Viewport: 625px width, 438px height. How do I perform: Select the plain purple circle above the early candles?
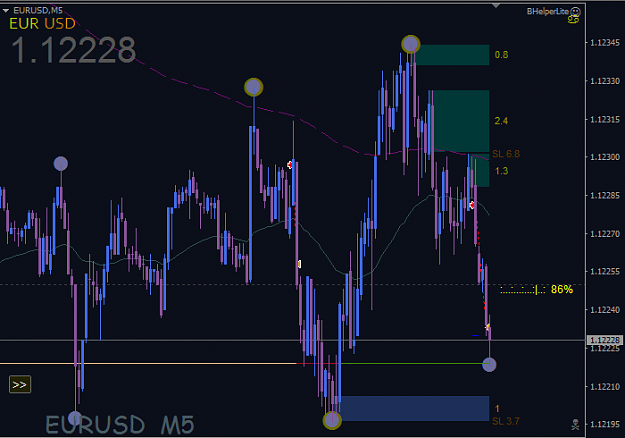pyautogui.click(x=61, y=163)
